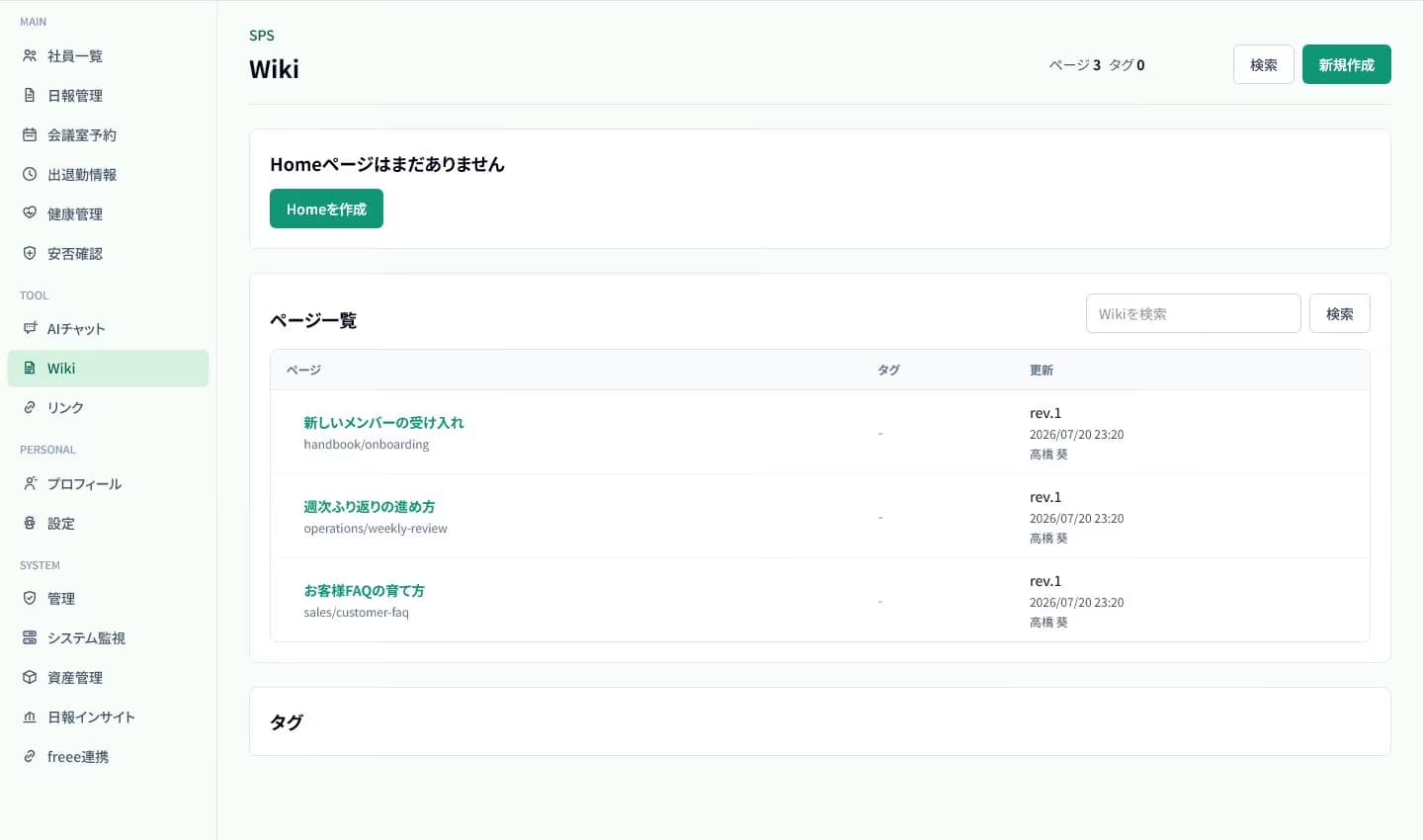Open プロフィール menu label
1423x840 pixels.
[x=85, y=484]
